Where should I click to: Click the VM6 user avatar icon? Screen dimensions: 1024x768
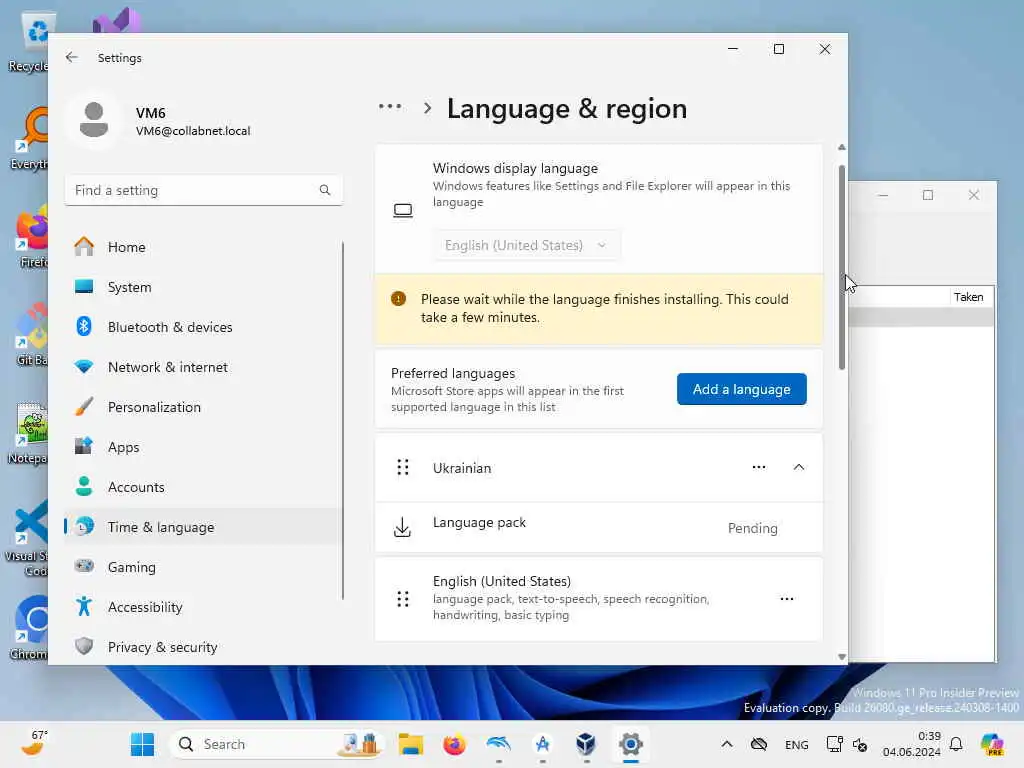tap(93, 120)
